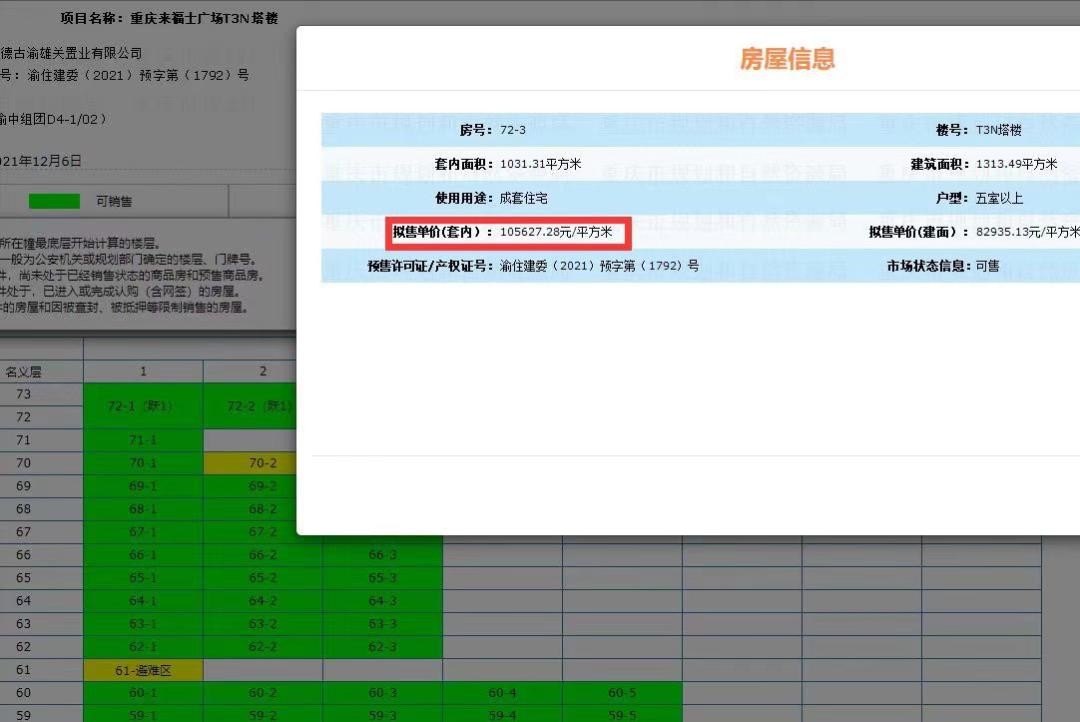This screenshot has height=722, width=1080.
Task: Click unit 70-1 in floor 70
Action: pyautogui.click(x=143, y=463)
